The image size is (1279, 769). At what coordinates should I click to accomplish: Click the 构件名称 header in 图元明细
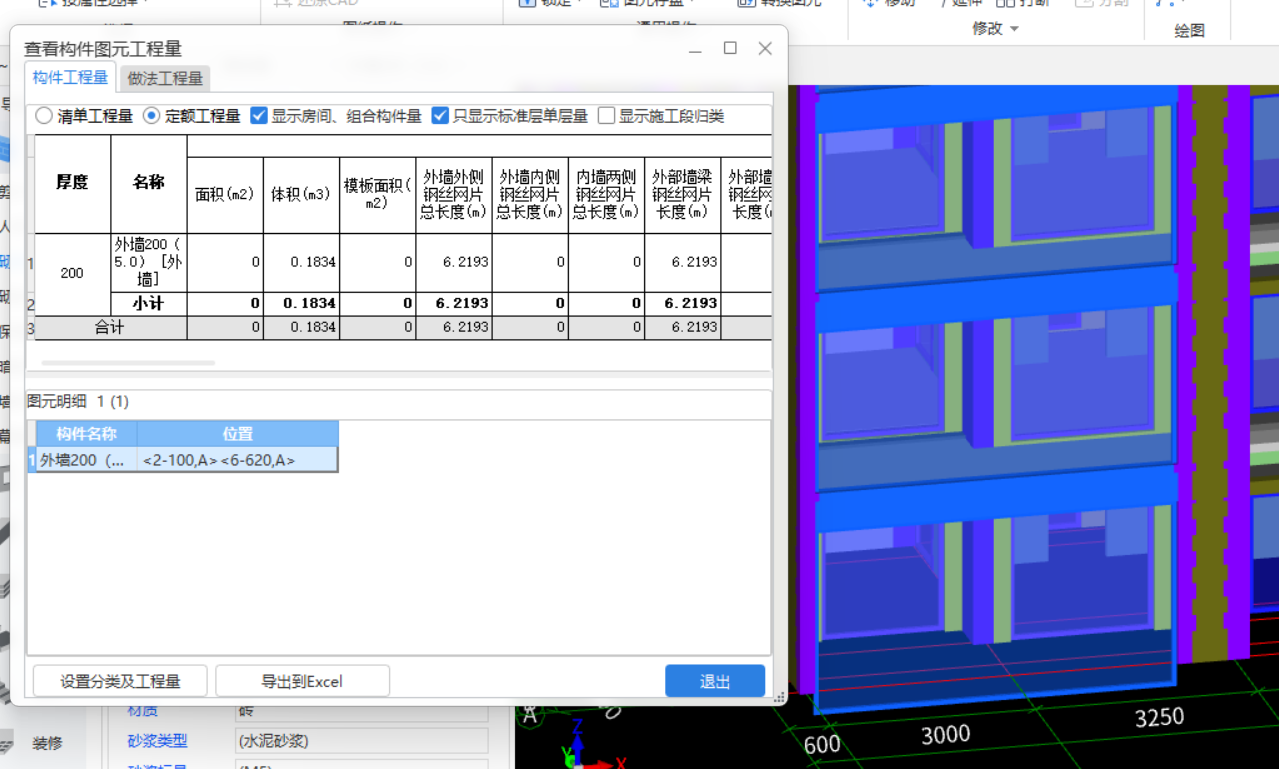pyautogui.click(x=87, y=434)
